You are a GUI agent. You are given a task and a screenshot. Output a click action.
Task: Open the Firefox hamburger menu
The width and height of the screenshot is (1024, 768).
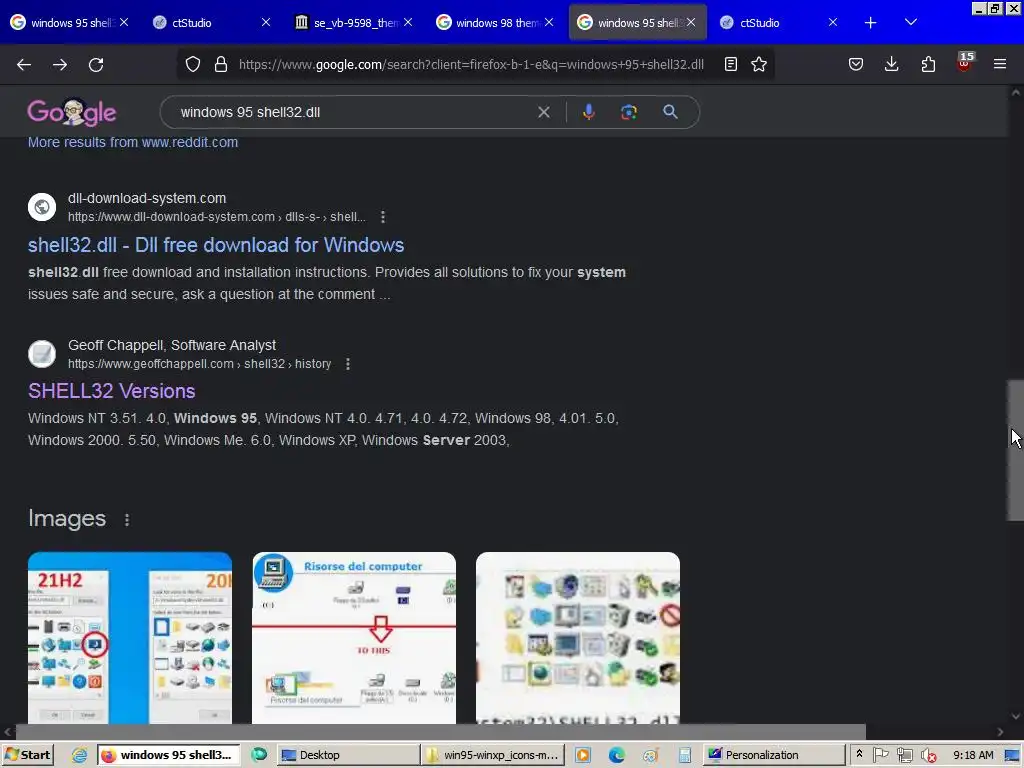1000,64
